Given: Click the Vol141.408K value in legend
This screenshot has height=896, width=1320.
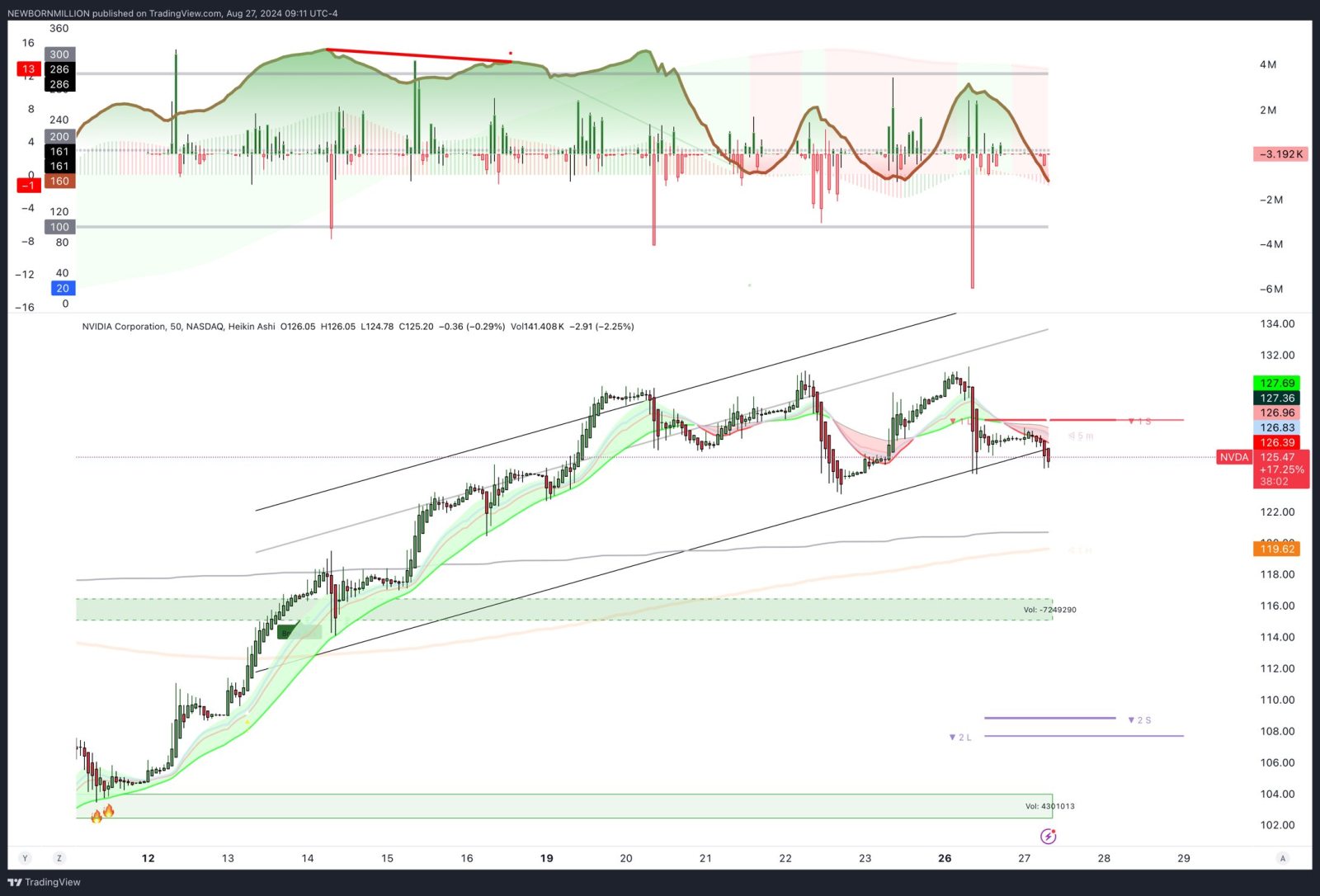Looking at the screenshot, I should click(x=537, y=327).
